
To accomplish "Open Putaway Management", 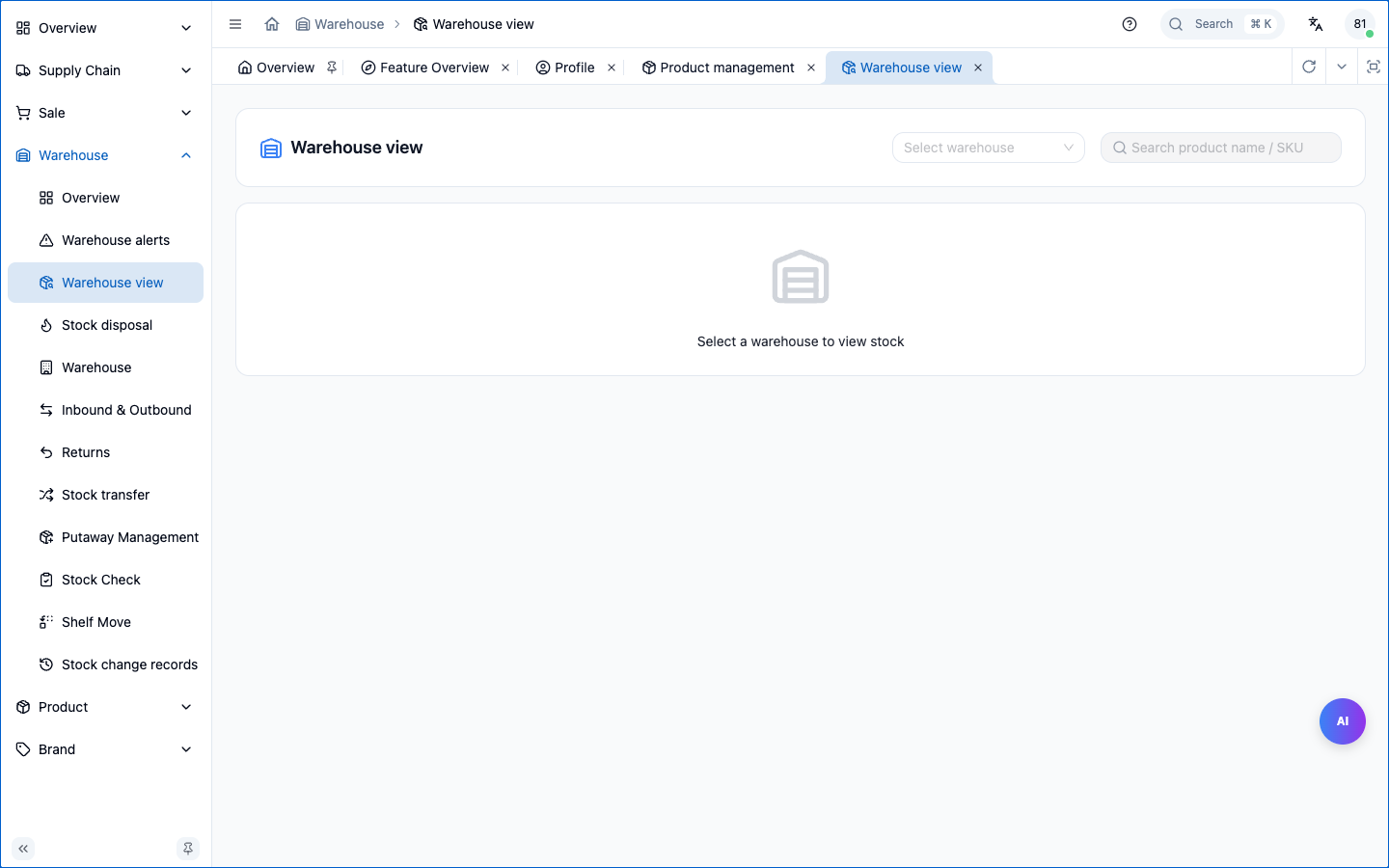I will [106, 537].
